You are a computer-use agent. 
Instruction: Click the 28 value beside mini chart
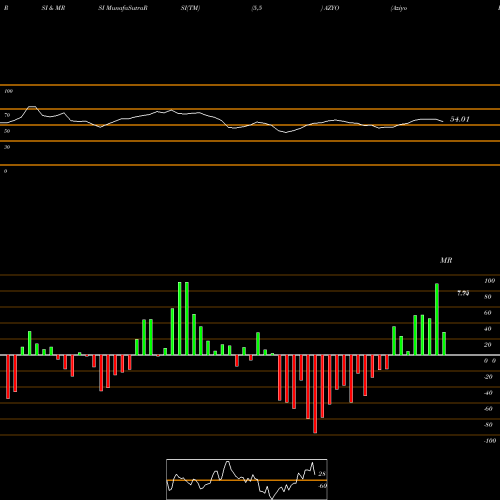click(322, 474)
